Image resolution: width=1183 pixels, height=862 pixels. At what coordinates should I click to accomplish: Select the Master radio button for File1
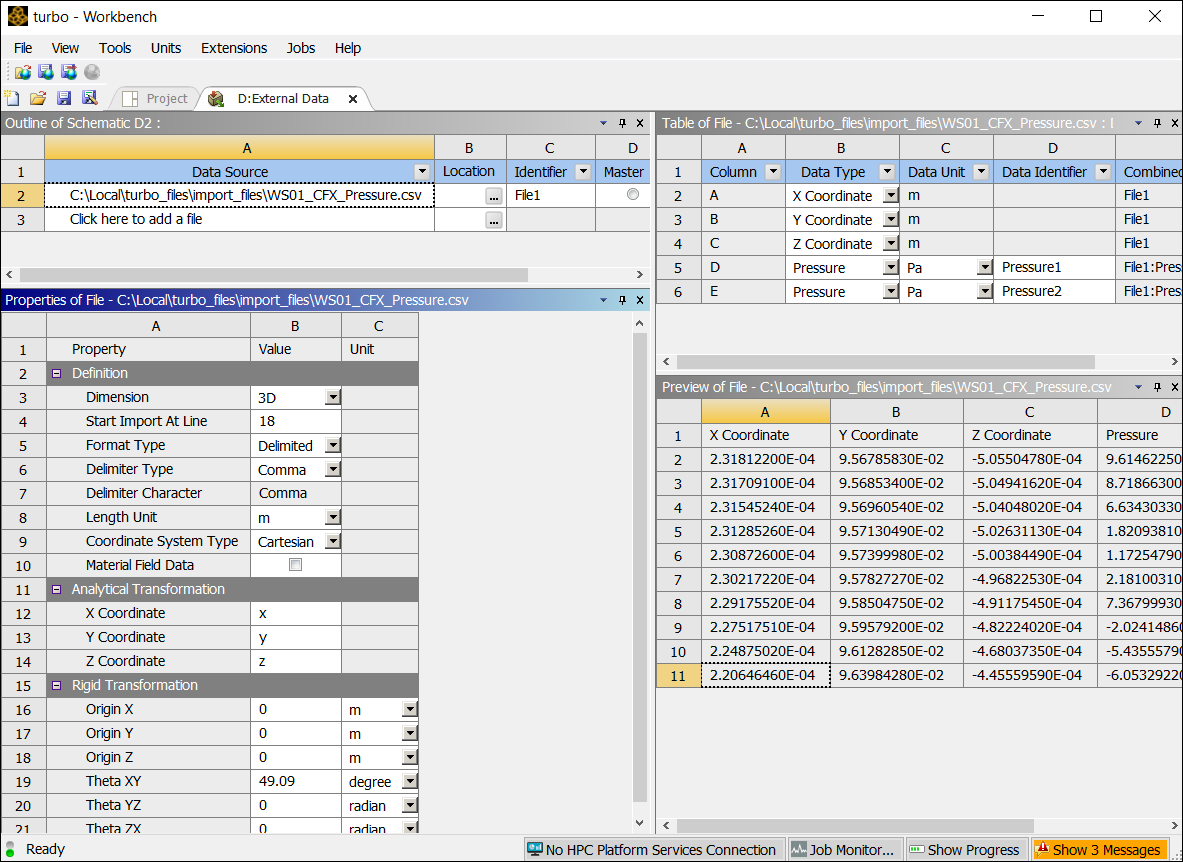click(632, 195)
